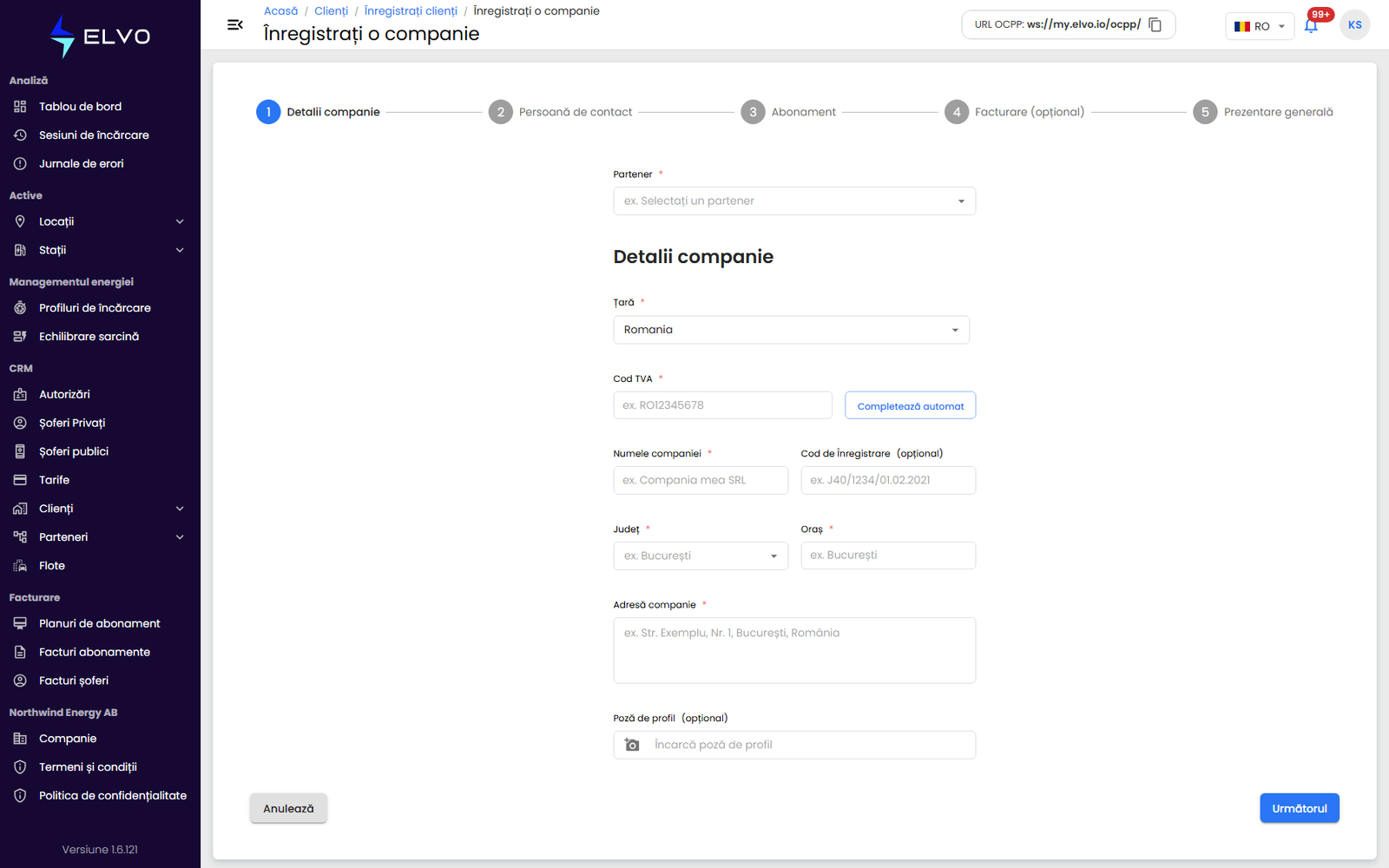The image size is (1389, 868).
Task: Click the Parteneri sidebar icon
Action: (x=20, y=537)
